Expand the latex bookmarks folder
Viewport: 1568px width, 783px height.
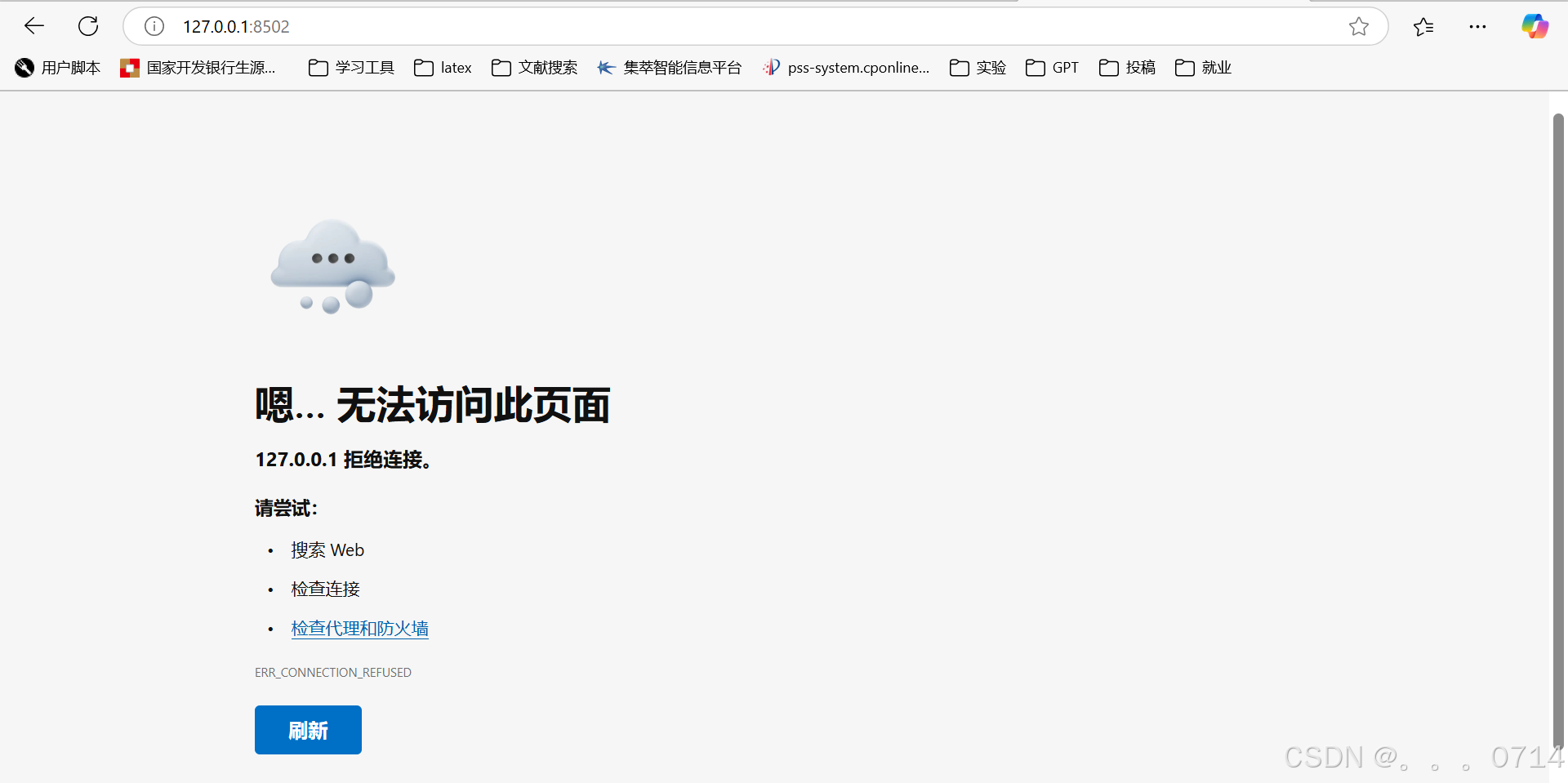pos(442,68)
